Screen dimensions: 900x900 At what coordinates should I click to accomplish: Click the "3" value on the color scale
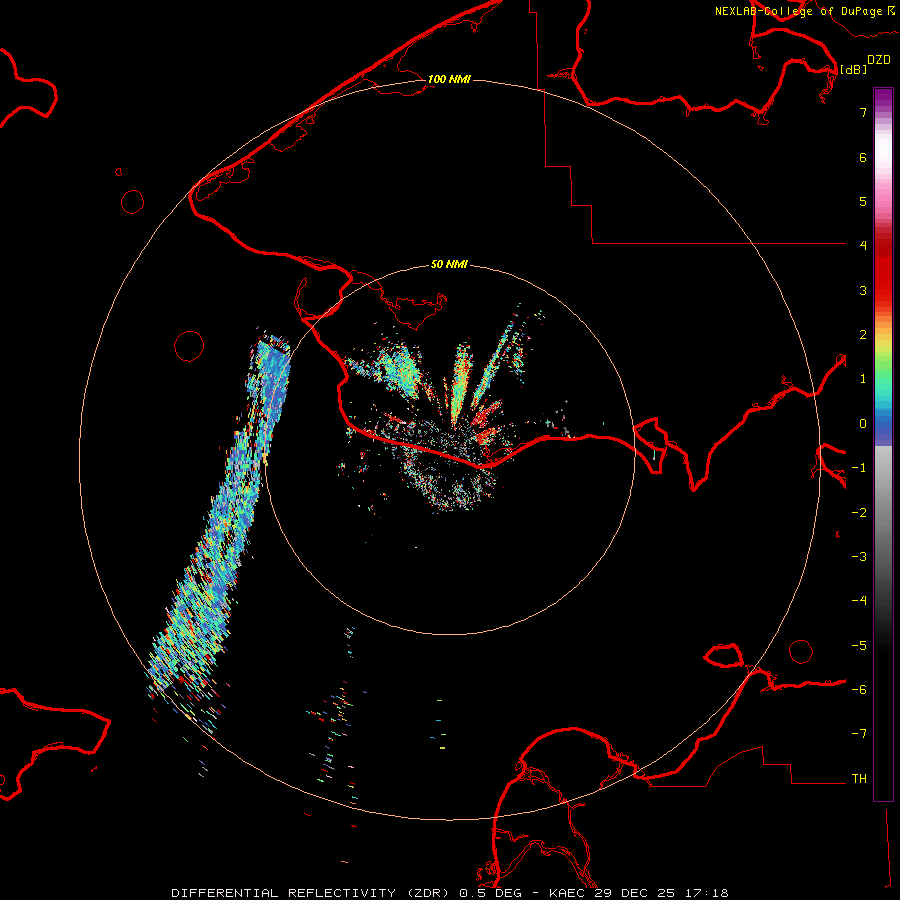tap(863, 290)
